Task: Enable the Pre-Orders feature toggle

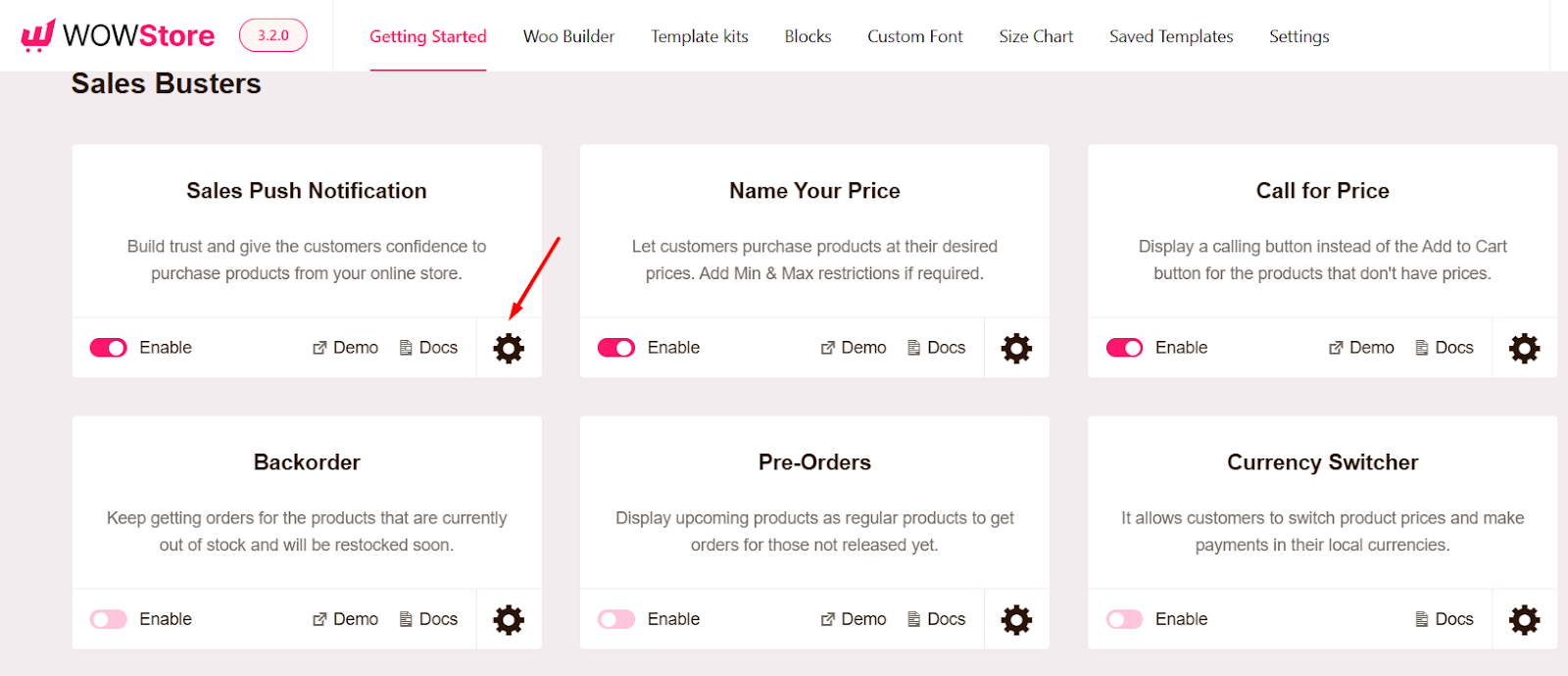Action: coord(614,619)
